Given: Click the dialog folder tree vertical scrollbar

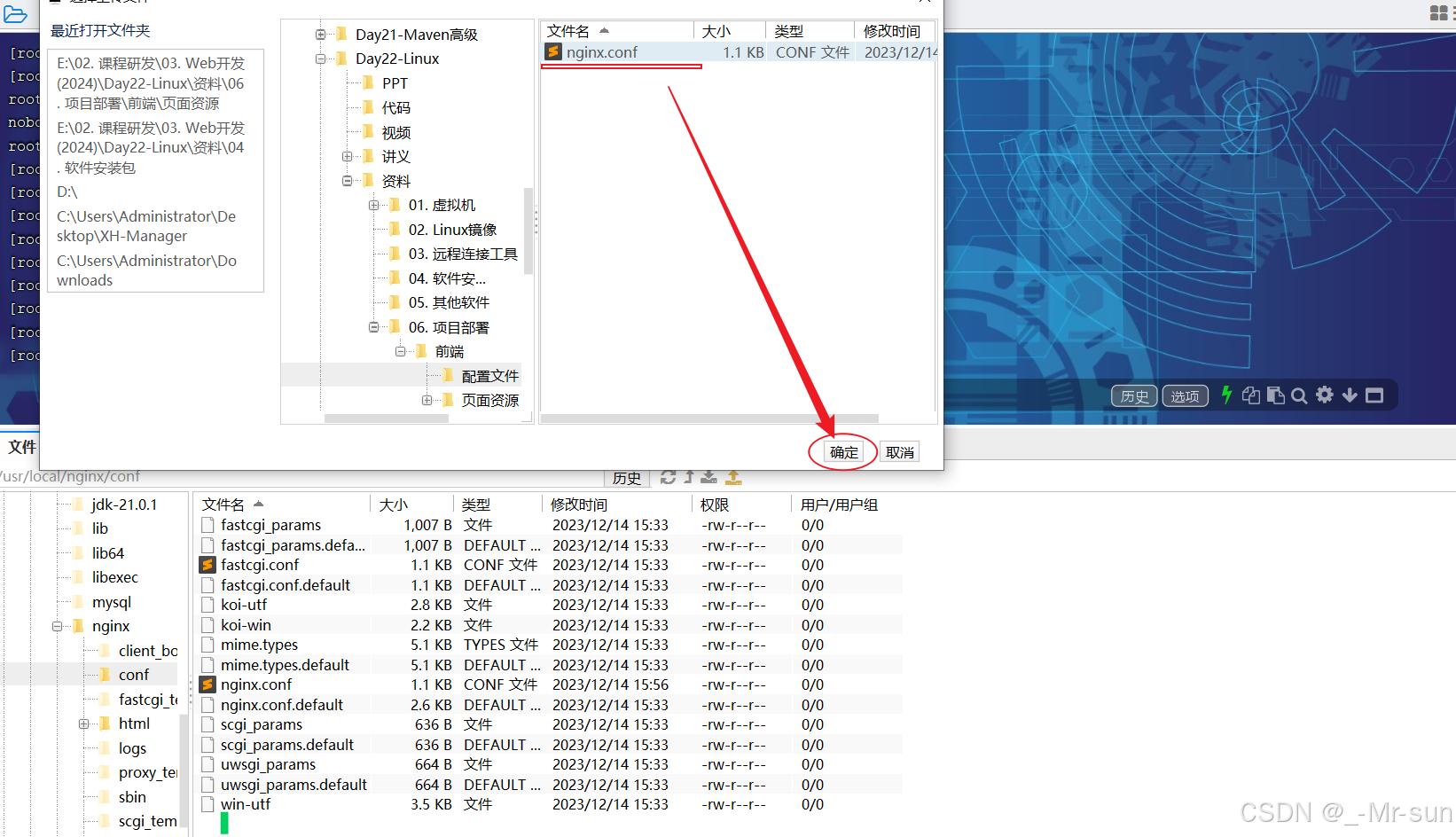Looking at the screenshot, I should pyautogui.click(x=528, y=231).
